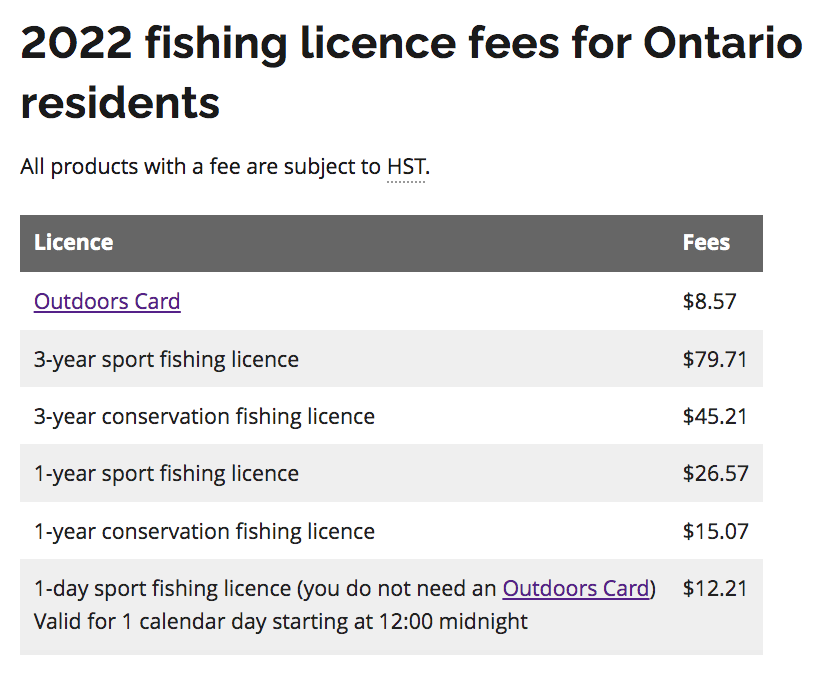Select the 1-year conservation fishing licence label
This screenshot has height=692, width=830.
coord(204,531)
